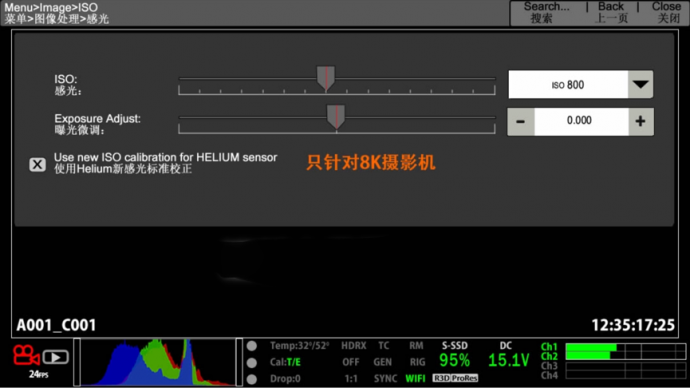
Task: Toggle new ISO calibration for HELIUM checkbox
Action: pyautogui.click(x=37, y=165)
